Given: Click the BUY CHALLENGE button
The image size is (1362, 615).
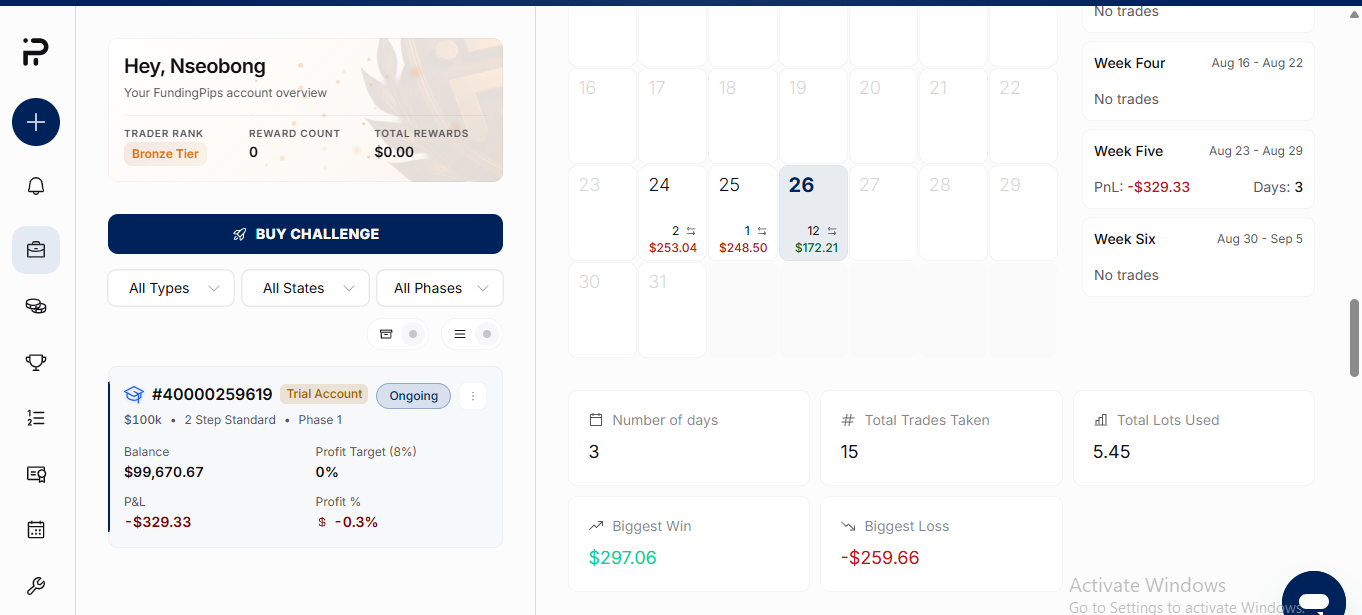Looking at the screenshot, I should point(305,234).
